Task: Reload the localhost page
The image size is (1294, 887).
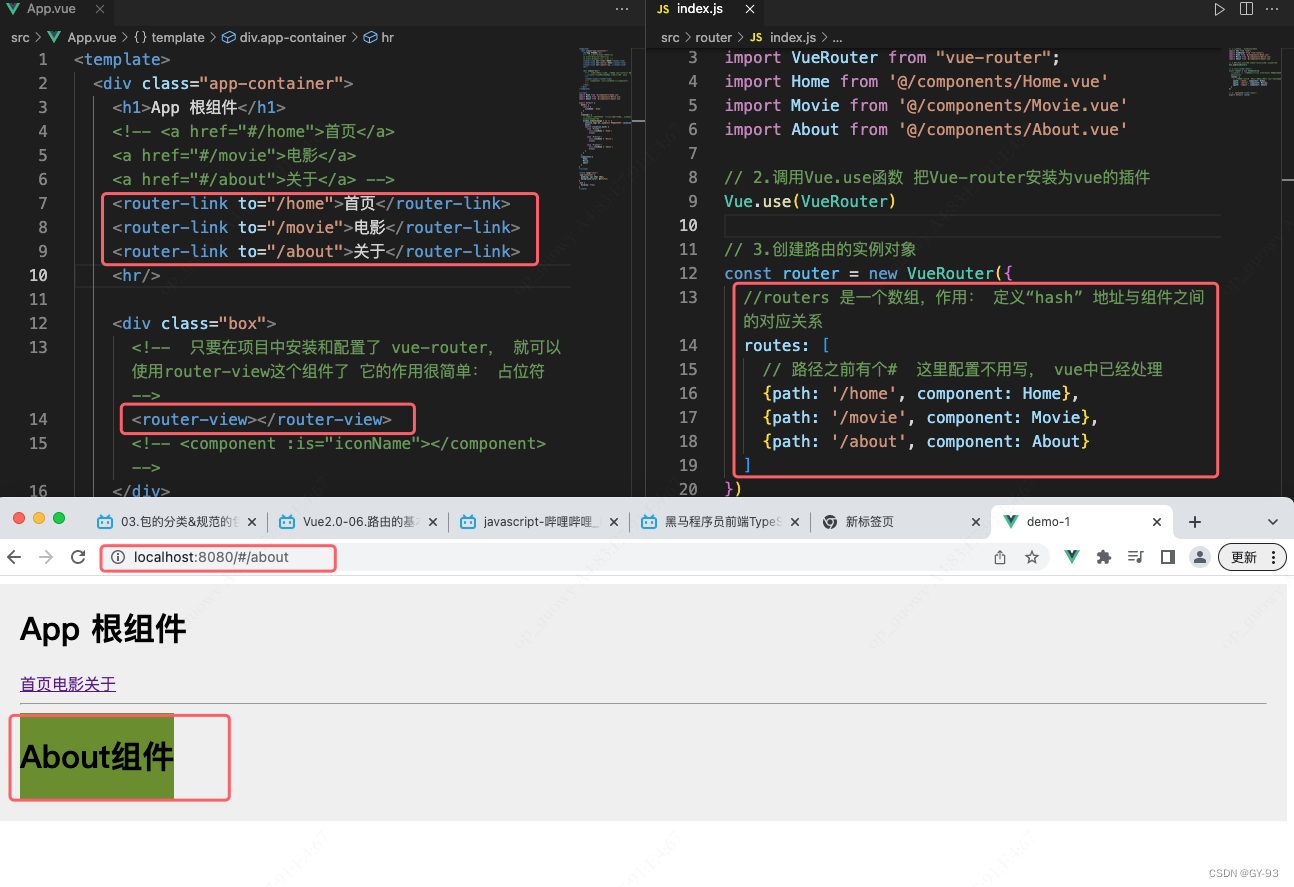Action: [x=77, y=557]
